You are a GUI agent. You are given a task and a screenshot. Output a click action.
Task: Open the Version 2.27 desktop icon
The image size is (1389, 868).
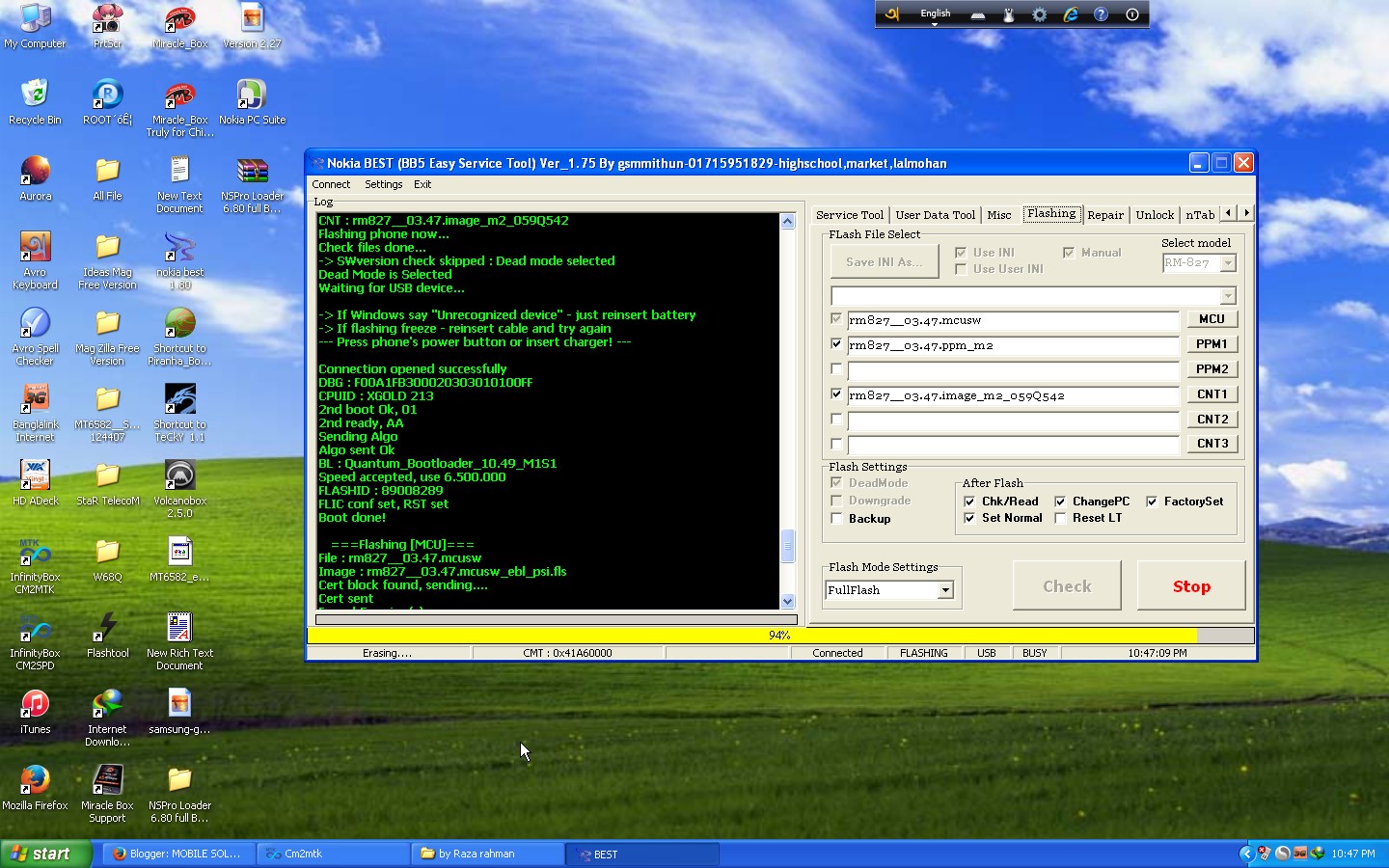(x=252, y=26)
